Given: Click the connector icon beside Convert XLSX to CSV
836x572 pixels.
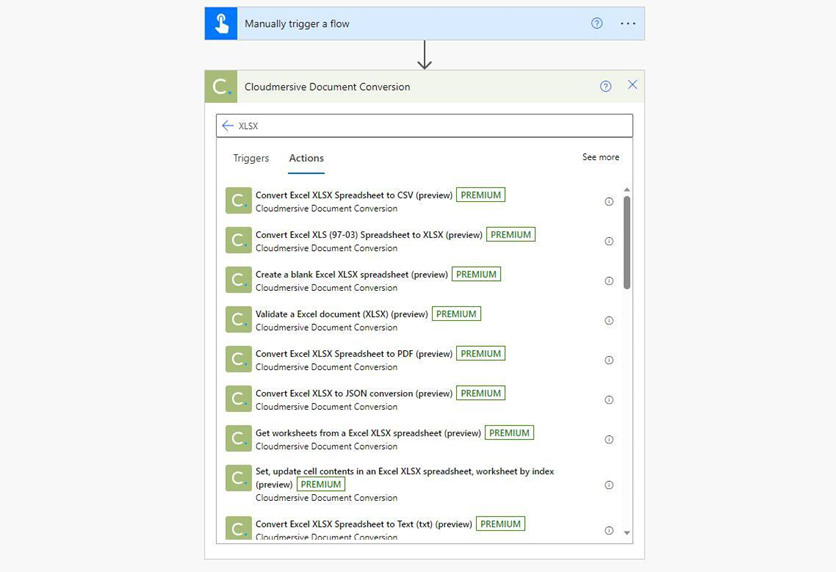Looking at the screenshot, I should [x=238, y=200].
